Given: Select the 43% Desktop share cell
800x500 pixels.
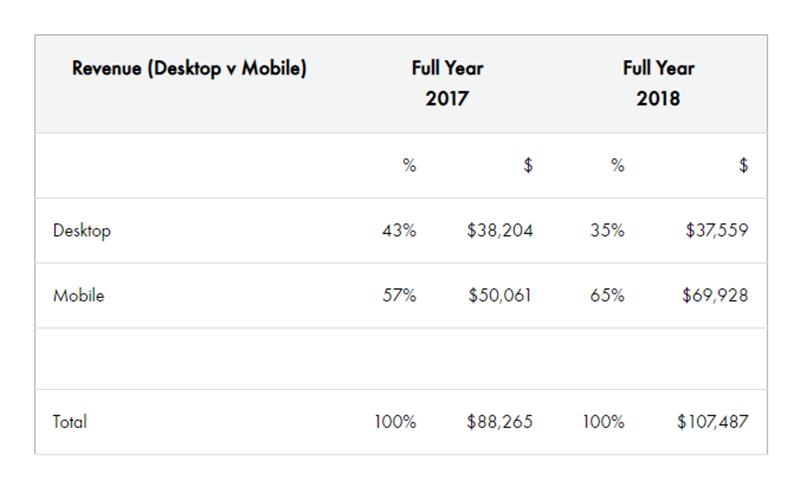Looking at the screenshot, I should pos(399,231).
